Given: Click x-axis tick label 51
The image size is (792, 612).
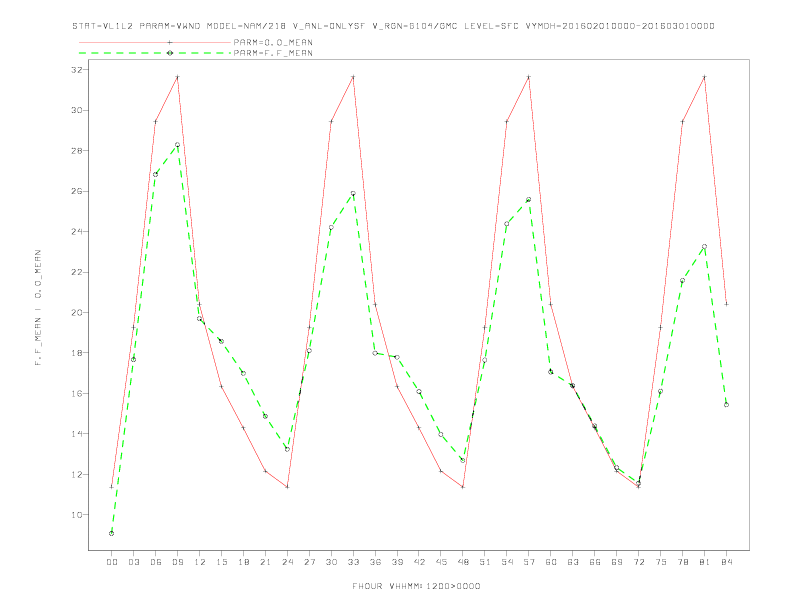Looking at the screenshot, I should (485, 562).
